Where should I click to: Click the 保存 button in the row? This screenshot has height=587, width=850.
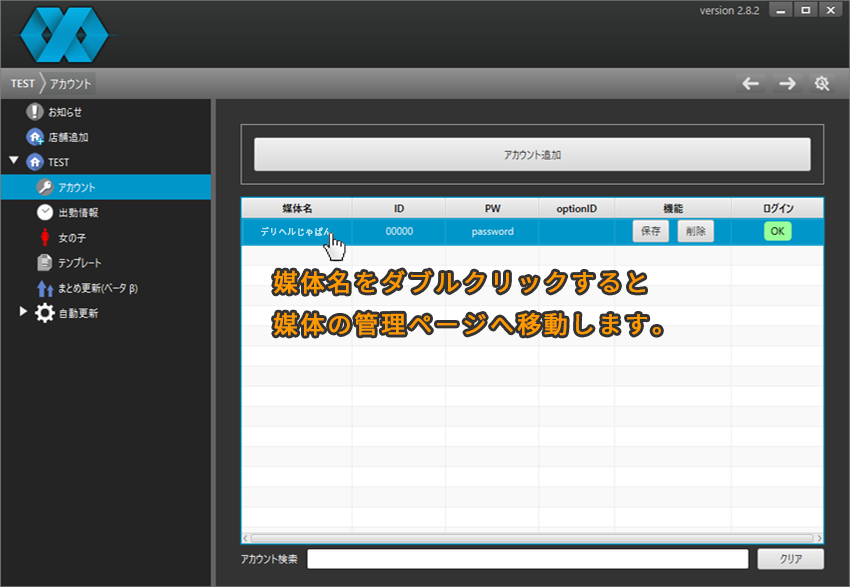click(x=651, y=231)
